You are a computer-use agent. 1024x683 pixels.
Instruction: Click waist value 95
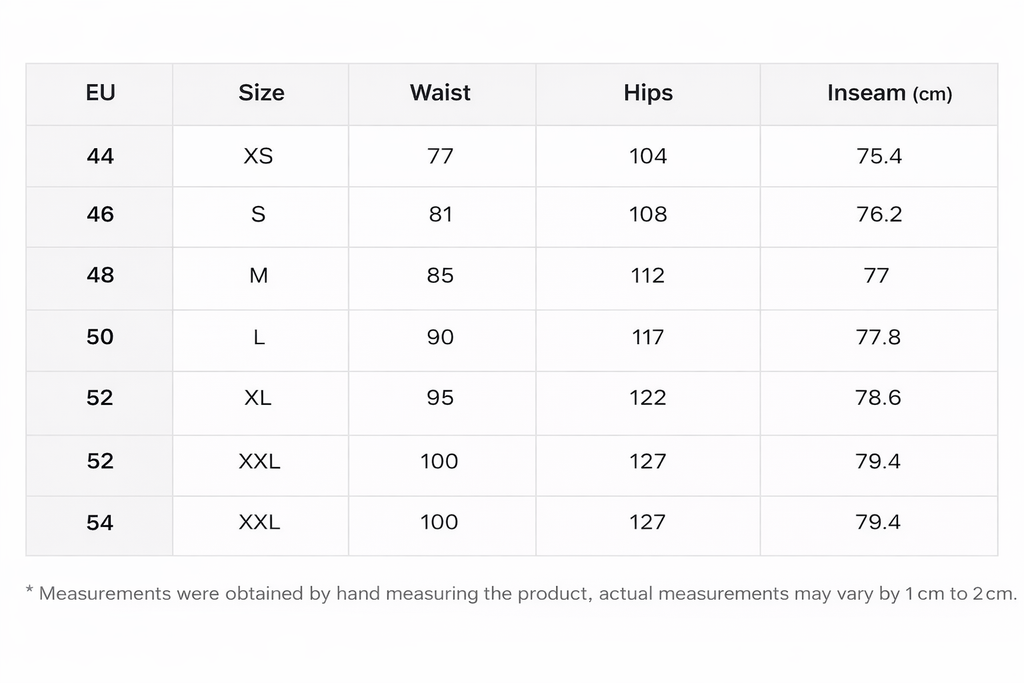440,398
